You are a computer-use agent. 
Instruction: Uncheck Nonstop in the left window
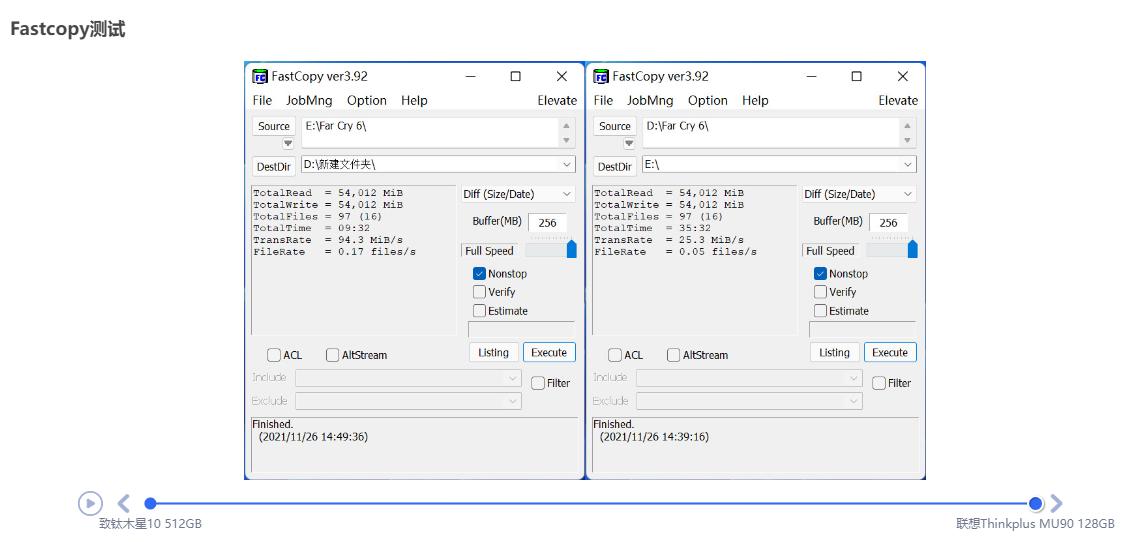click(480, 274)
